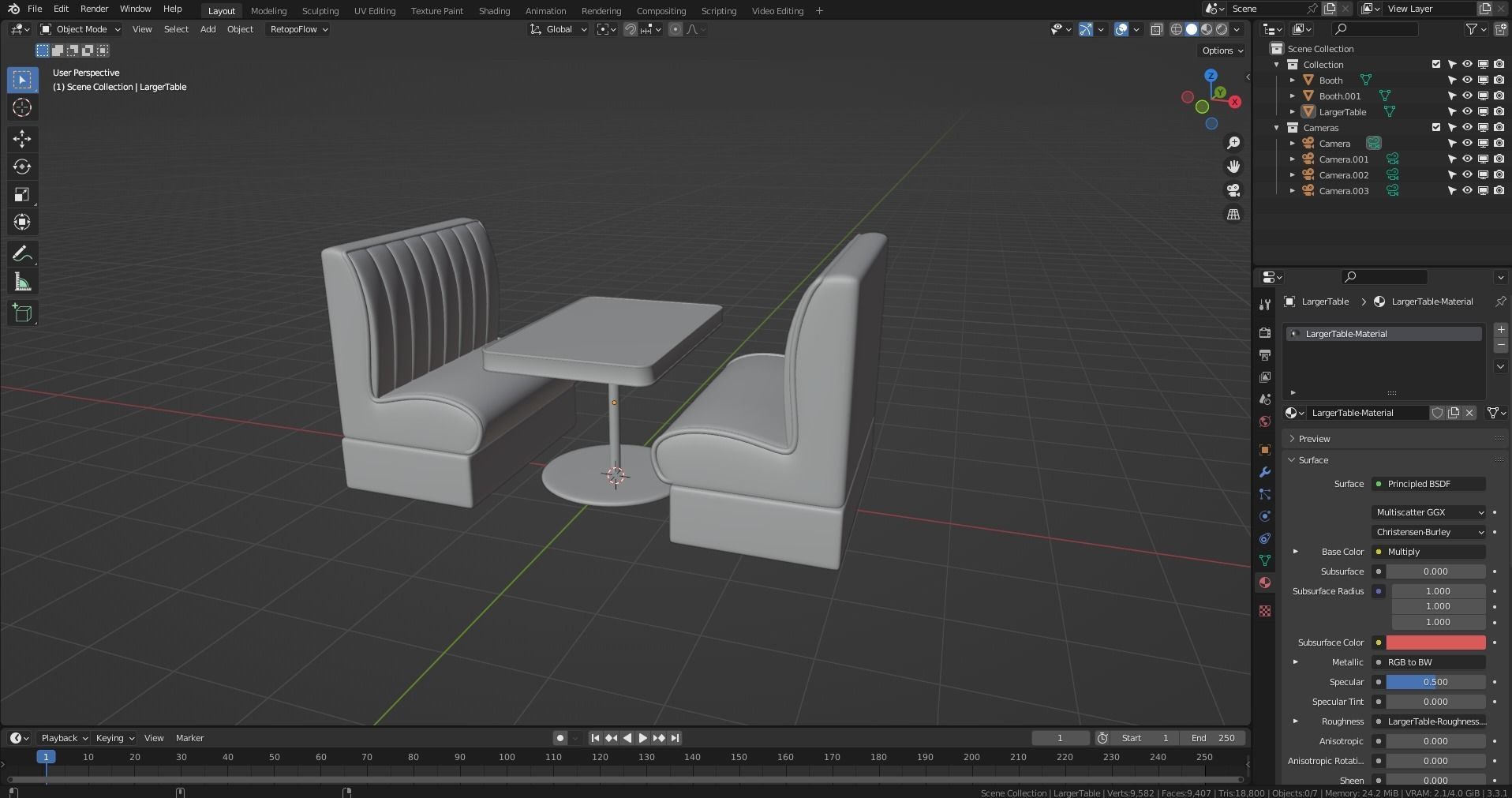Click the Subsurface Color swatch
1512x798 pixels.
click(1435, 643)
